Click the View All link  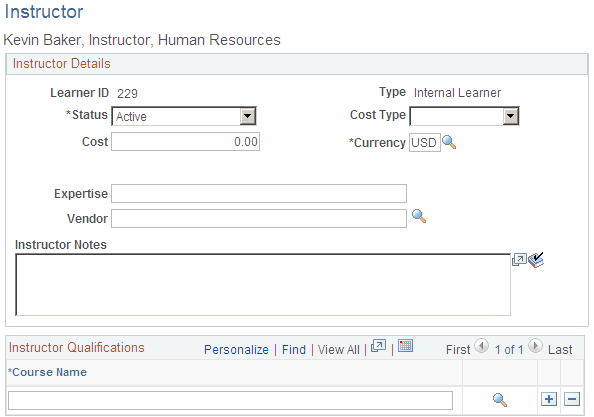point(338,349)
